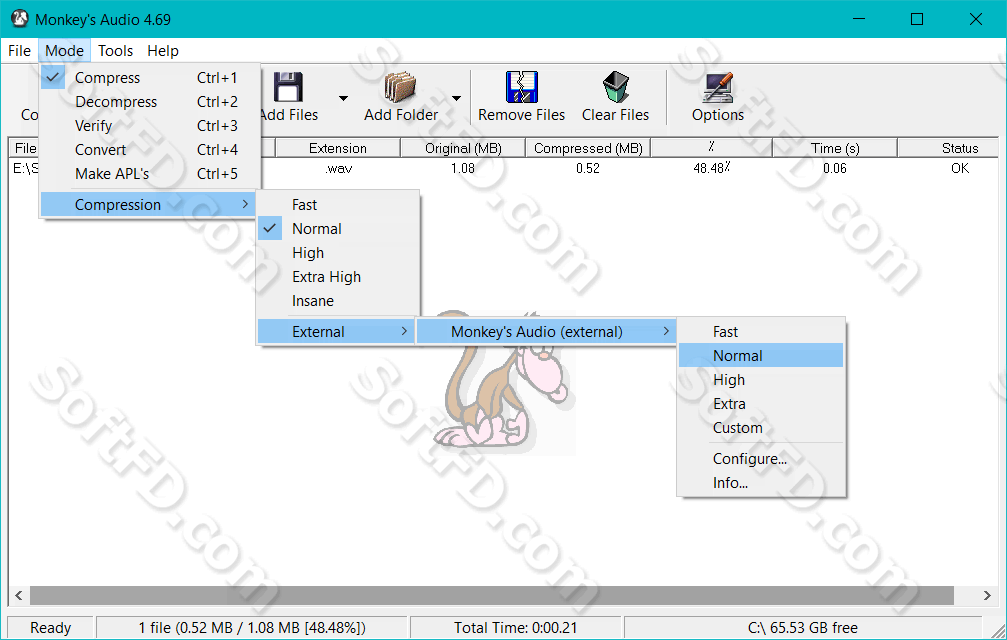Close the open Mode menu
1007x640 pixels.
(64, 51)
